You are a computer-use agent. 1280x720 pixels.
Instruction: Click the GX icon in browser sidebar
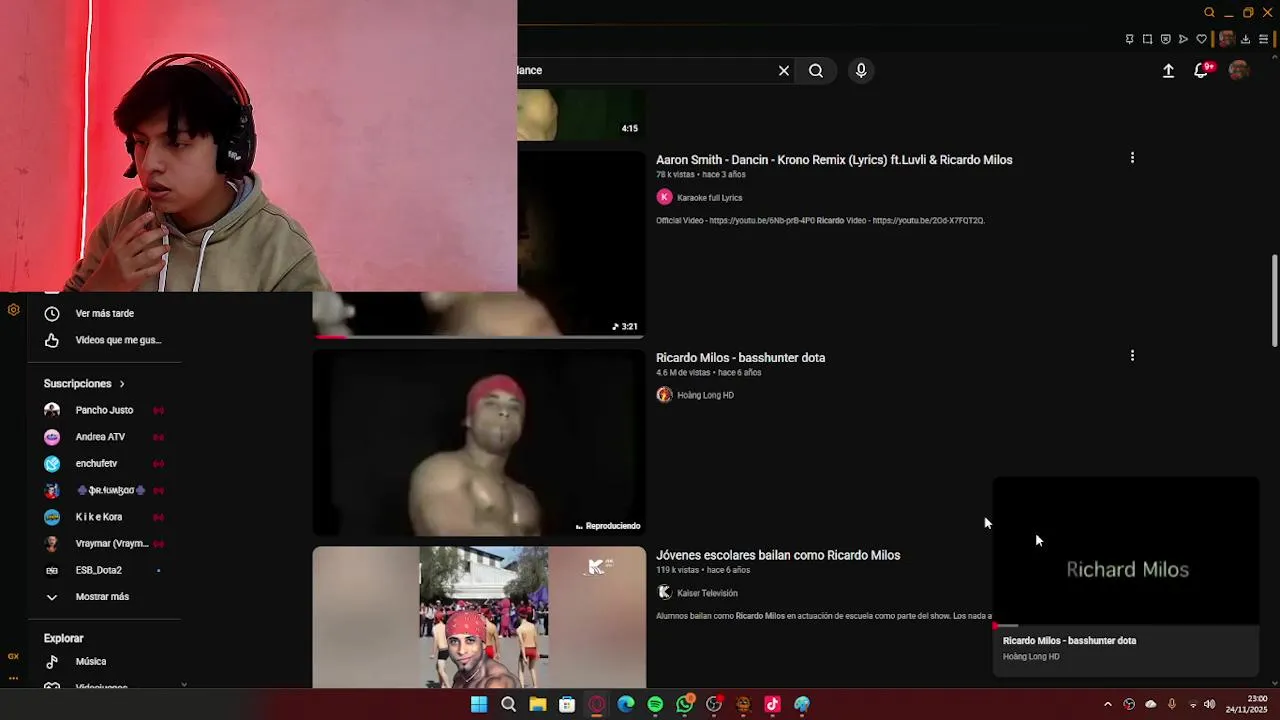pos(13,657)
